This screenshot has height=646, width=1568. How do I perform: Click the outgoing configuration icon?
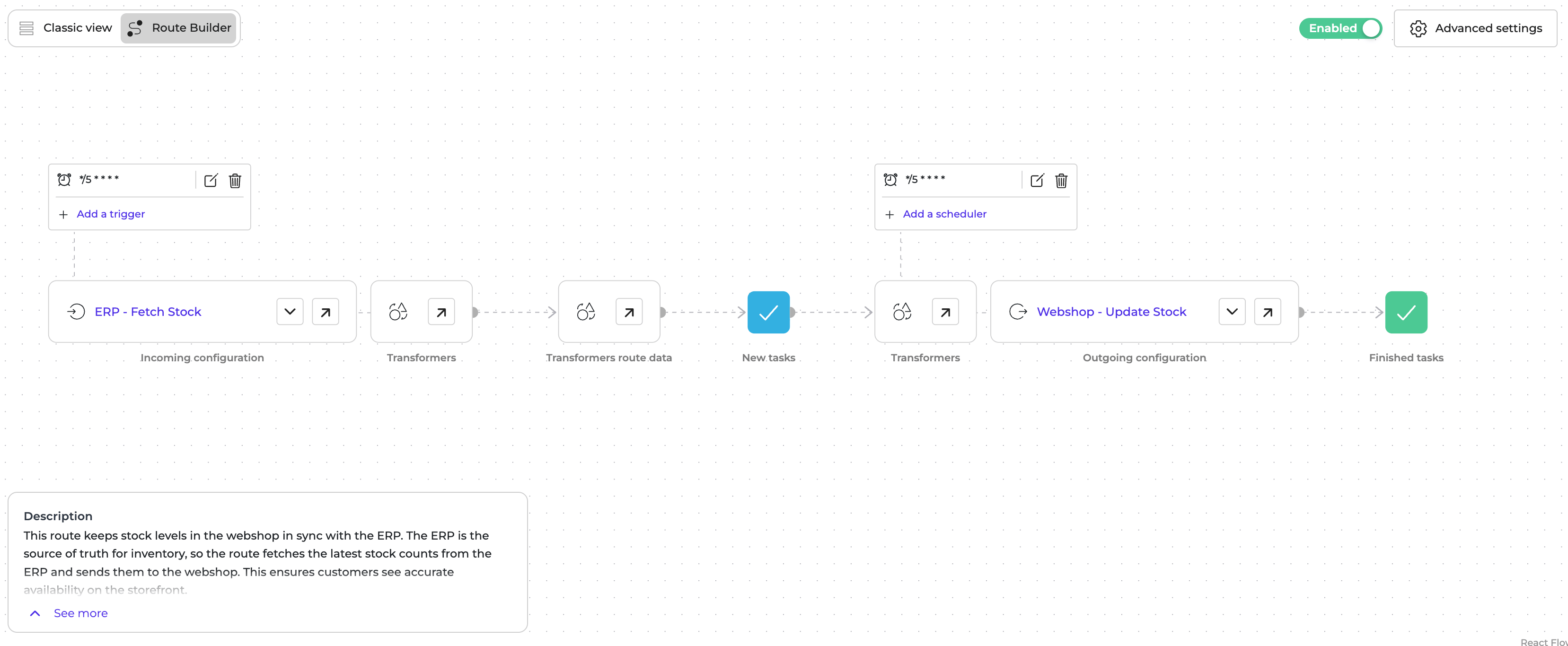coord(1018,312)
